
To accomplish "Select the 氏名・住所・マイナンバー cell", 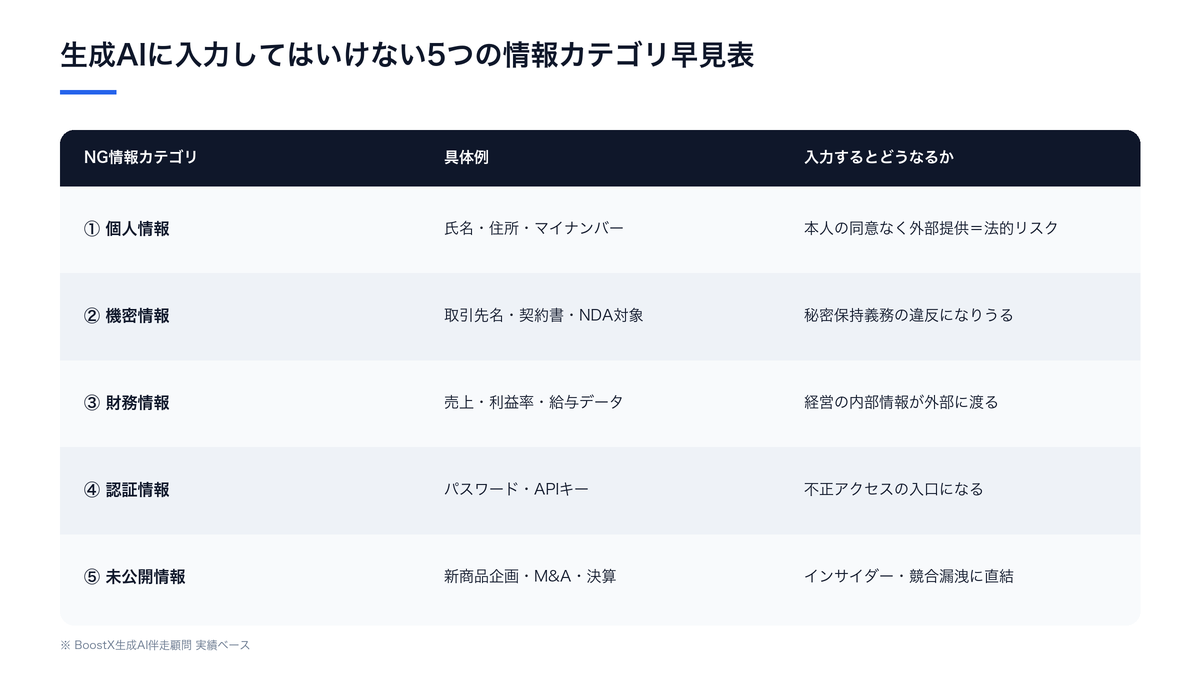I will tap(534, 229).
